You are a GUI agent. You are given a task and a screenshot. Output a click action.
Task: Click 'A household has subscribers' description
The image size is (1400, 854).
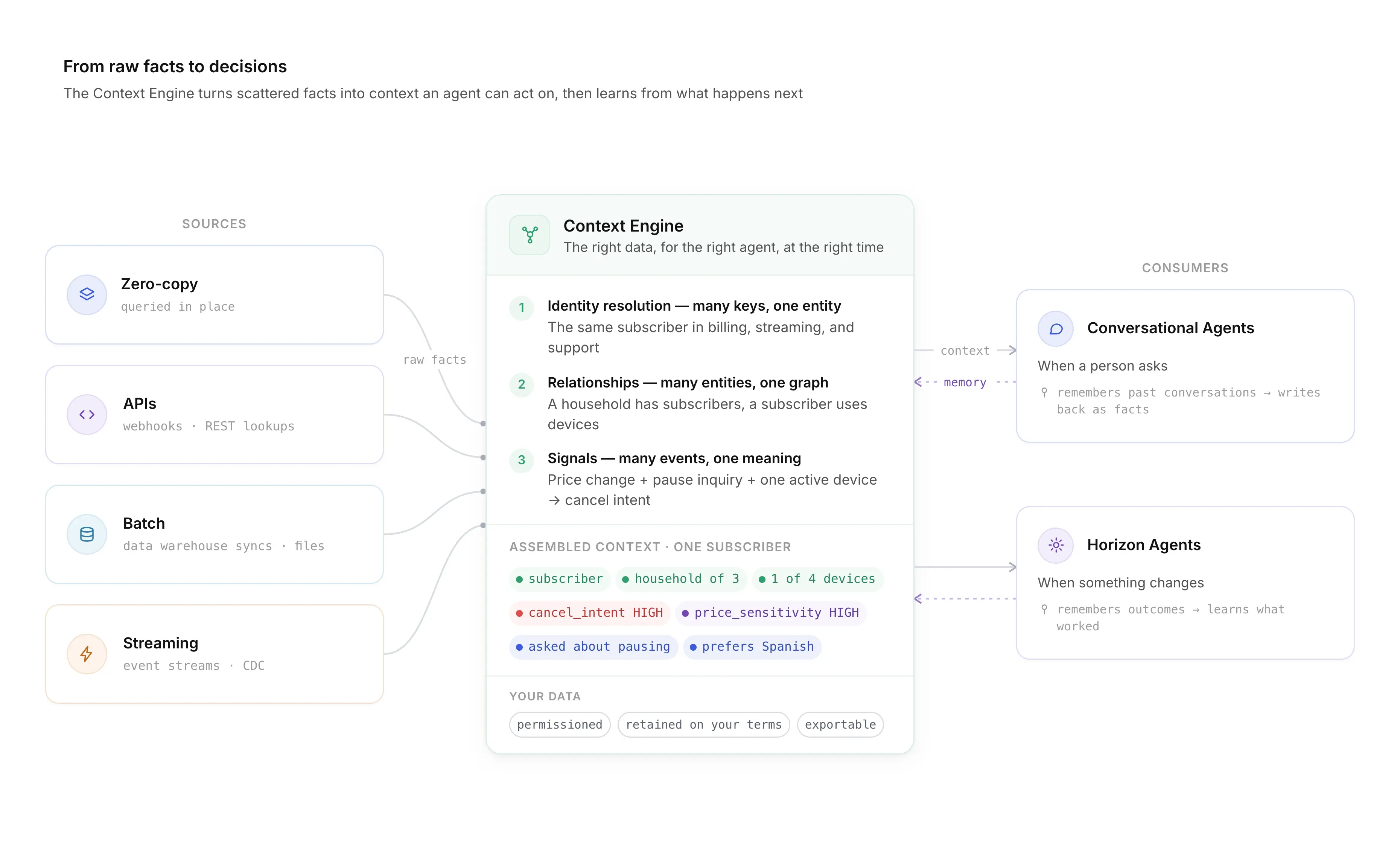tap(708, 415)
